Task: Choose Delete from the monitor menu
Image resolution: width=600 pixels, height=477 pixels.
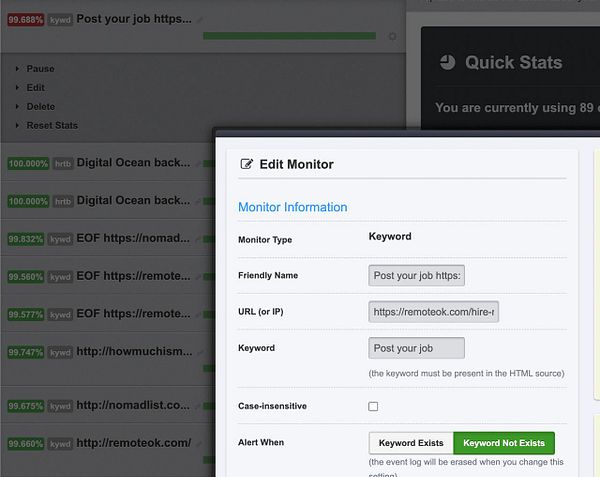Action: [x=41, y=107]
